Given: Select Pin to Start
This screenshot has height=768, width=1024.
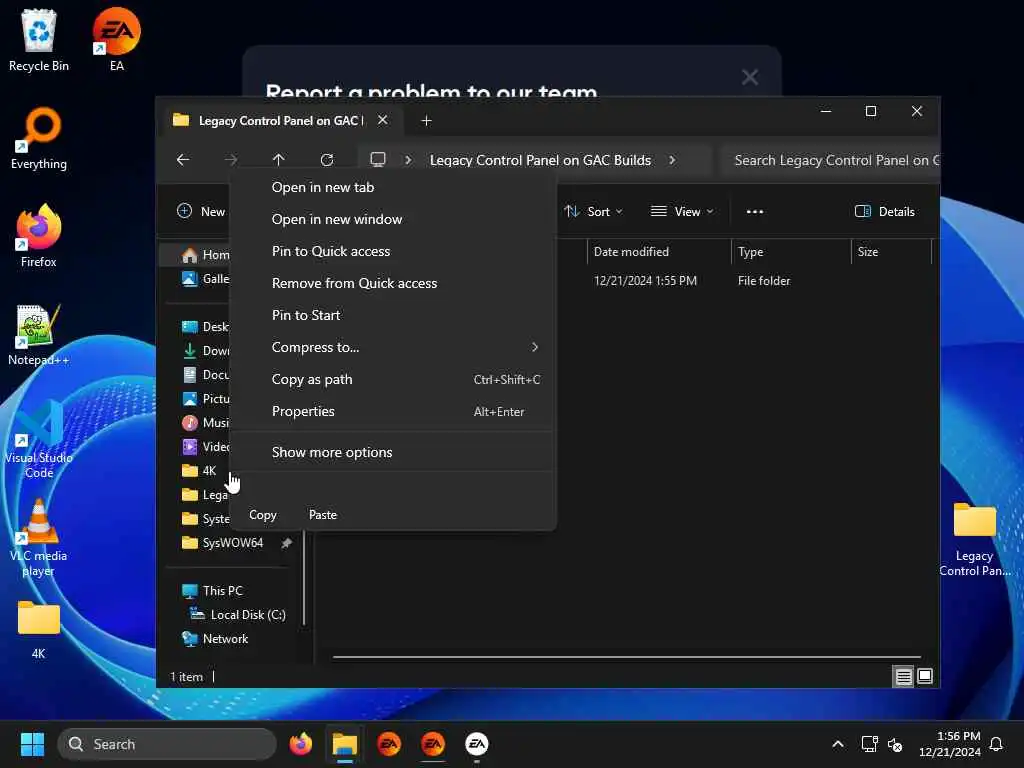Looking at the screenshot, I should click(393, 315).
